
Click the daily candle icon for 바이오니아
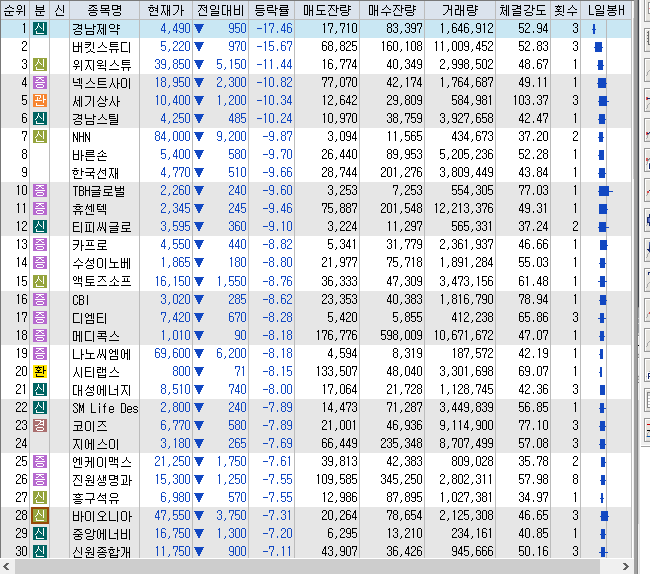(604, 516)
